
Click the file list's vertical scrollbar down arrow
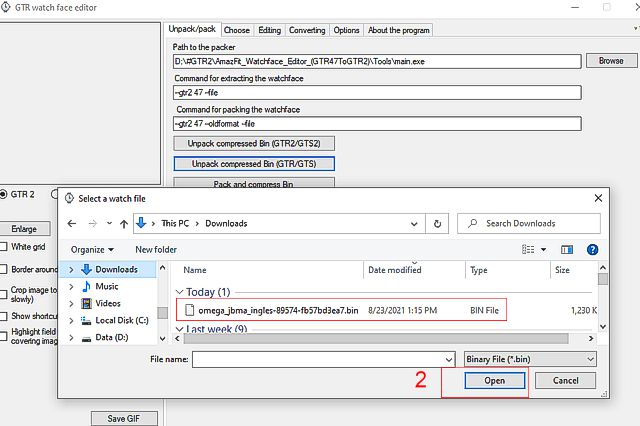(x=603, y=327)
